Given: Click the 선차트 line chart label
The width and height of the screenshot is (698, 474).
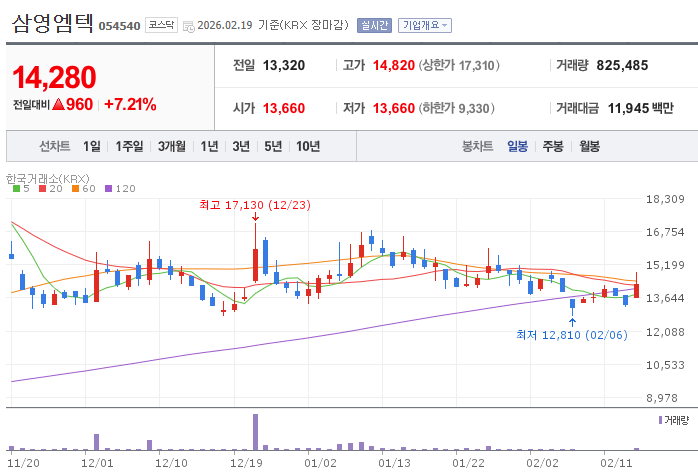Looking at the screenshot, I should (x=54, y=146).
